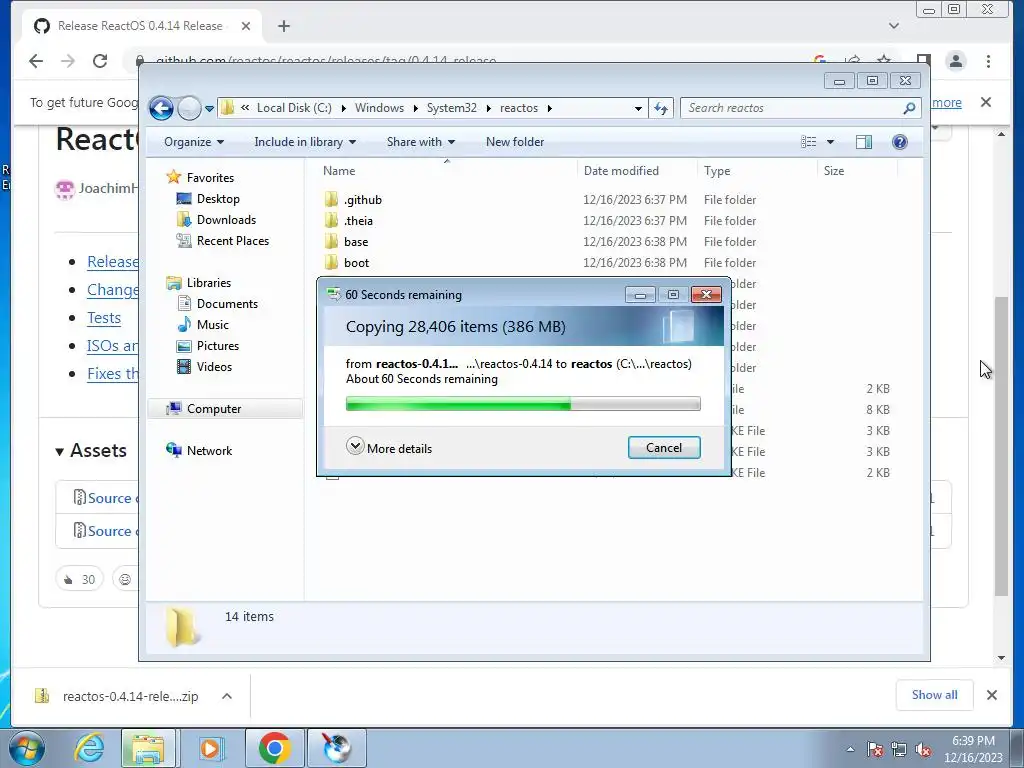Open the Videos library

point(214,366)
